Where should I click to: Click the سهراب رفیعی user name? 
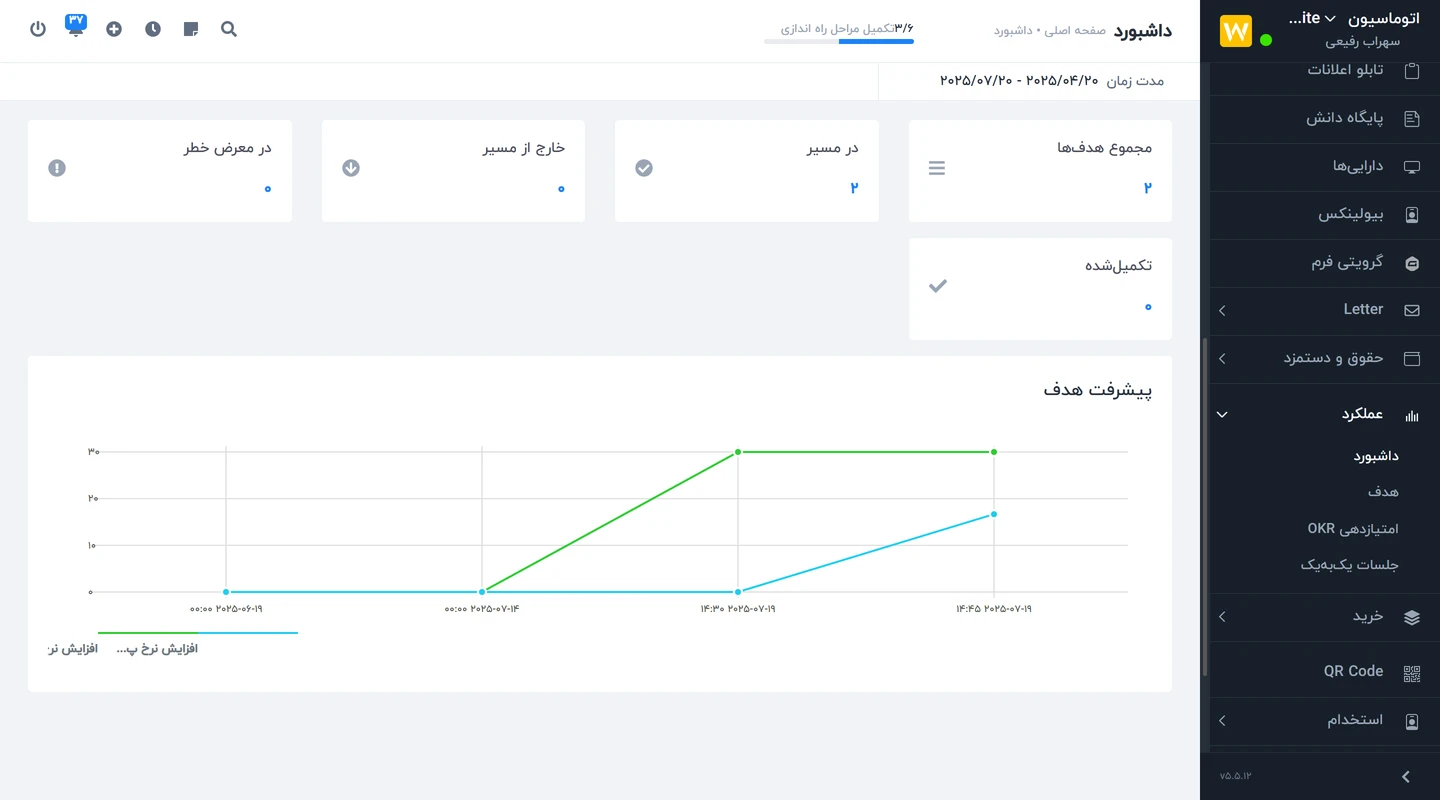click(1362, 42)
